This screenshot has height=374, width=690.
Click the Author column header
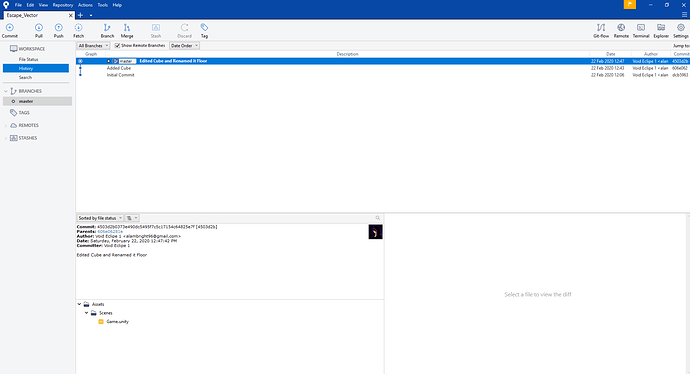pyautogui.click(x=651, y=54)
